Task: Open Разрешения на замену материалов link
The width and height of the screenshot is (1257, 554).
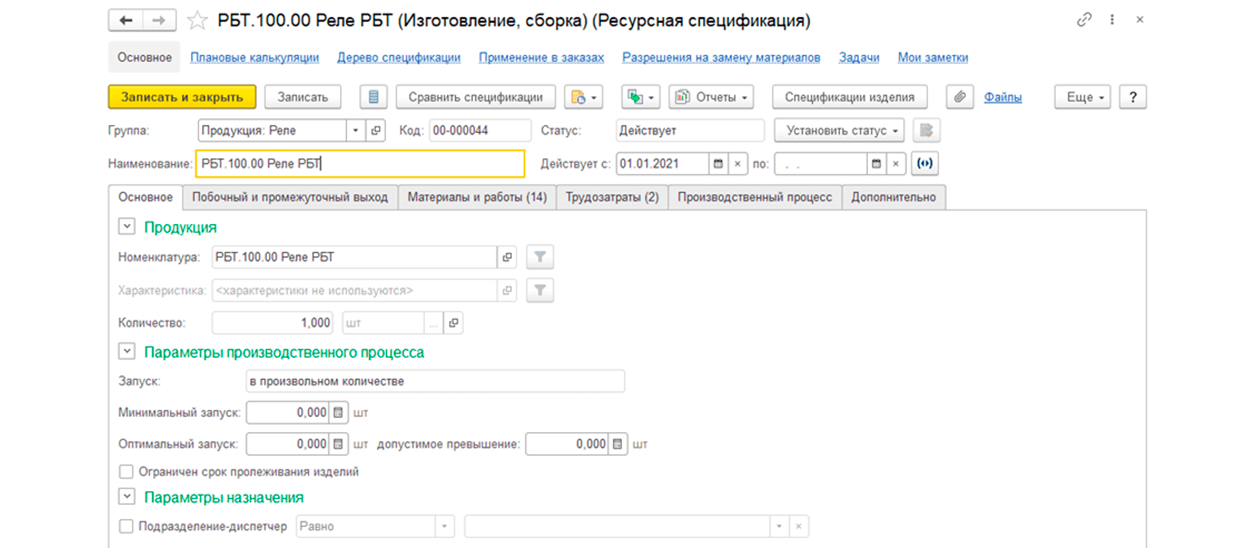Action: (721, 58)
